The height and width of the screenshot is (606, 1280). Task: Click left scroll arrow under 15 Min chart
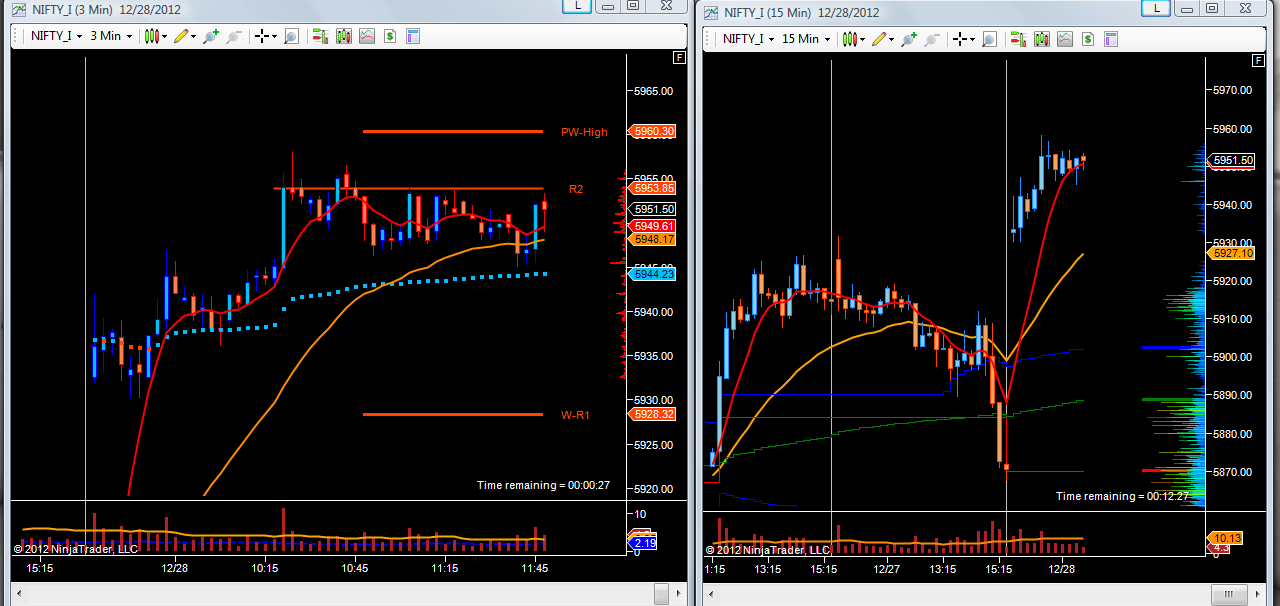(x=709, y=596)
